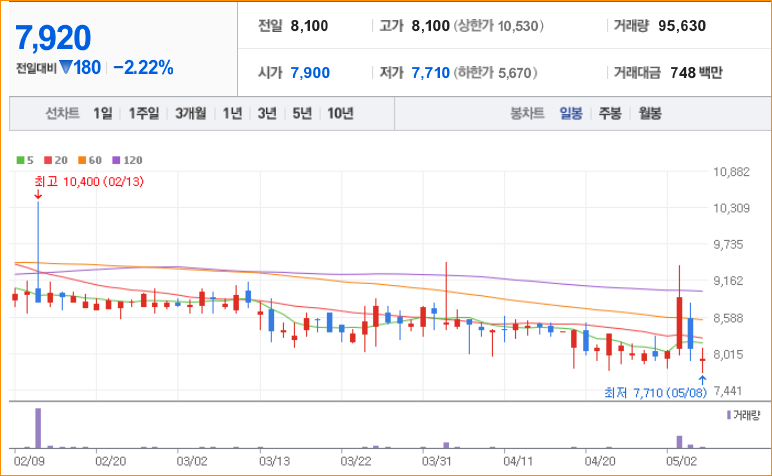
Task: Switch to the 1년 line chart
Action: (232, 114)
